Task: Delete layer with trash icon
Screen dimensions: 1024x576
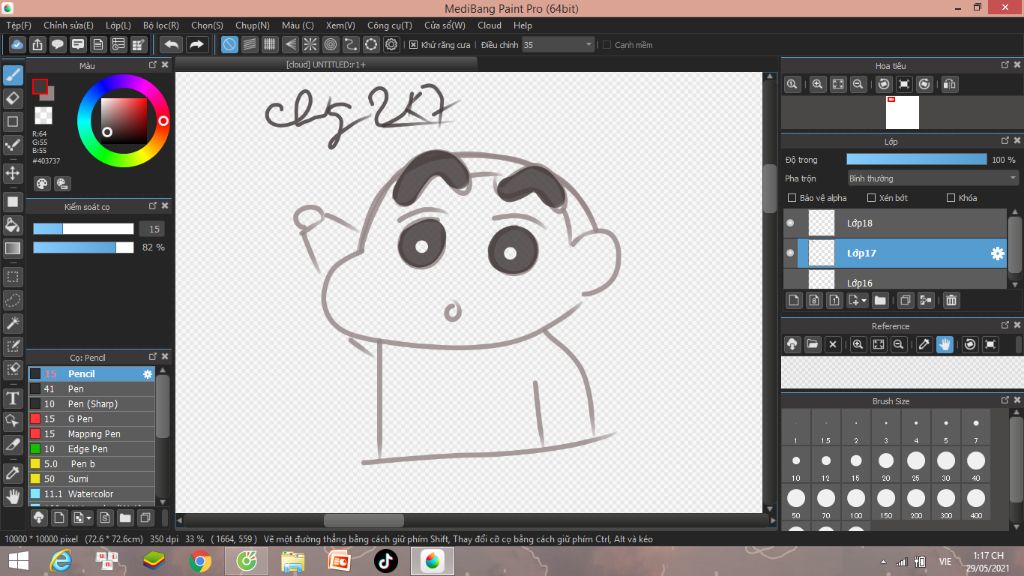Action: [x=951, y=300]
